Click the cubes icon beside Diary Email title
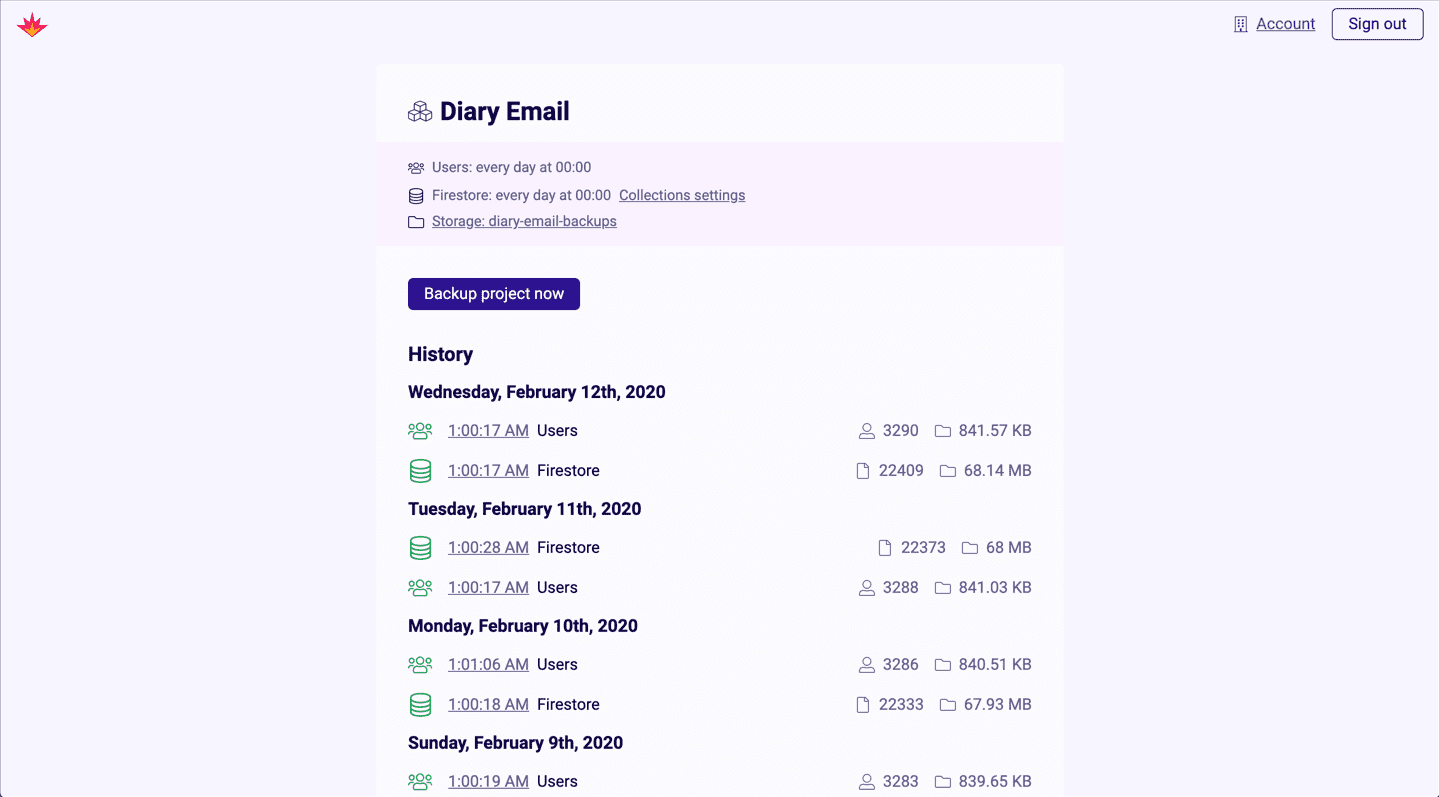 coord(420,112)
